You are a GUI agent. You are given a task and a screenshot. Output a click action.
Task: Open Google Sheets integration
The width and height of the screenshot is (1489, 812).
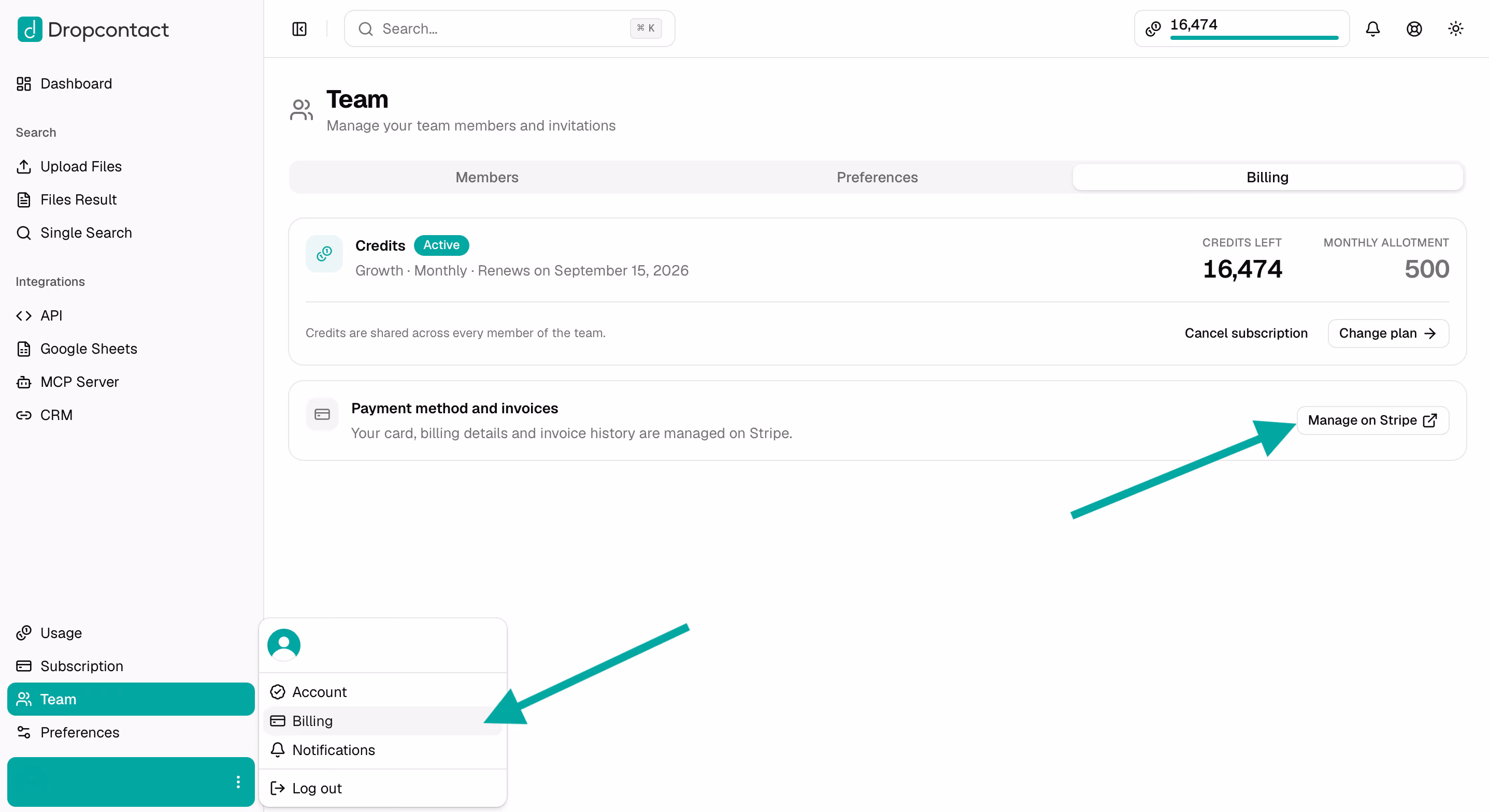click(131, 349)
